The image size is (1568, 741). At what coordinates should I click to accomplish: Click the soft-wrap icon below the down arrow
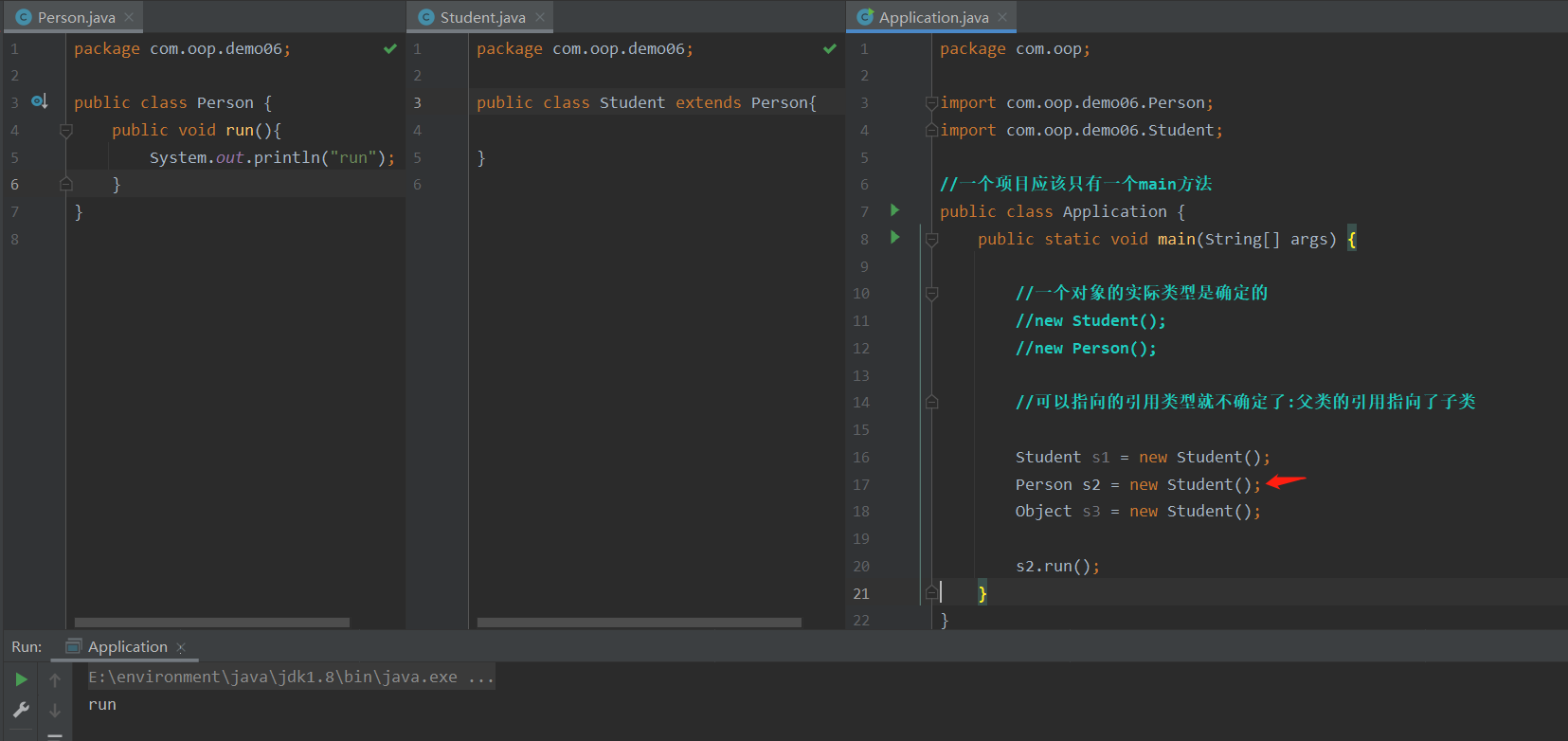[x=55, y=735]
